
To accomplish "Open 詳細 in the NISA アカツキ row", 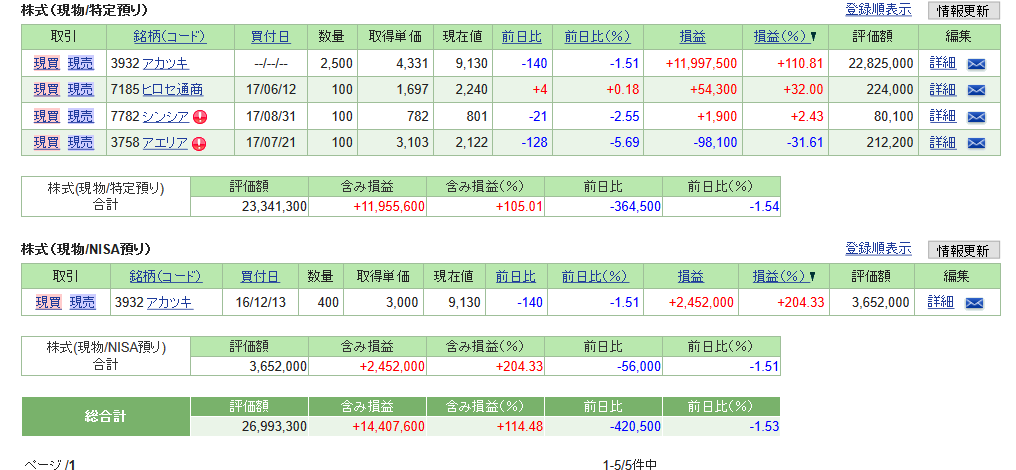I will click(x=940, y=301).
